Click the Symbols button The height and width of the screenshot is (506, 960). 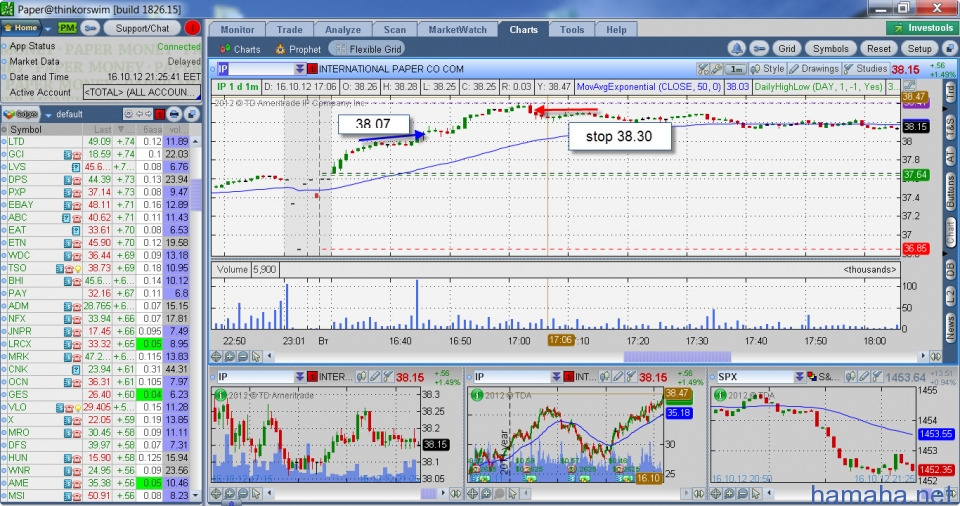tap(830, 48)
